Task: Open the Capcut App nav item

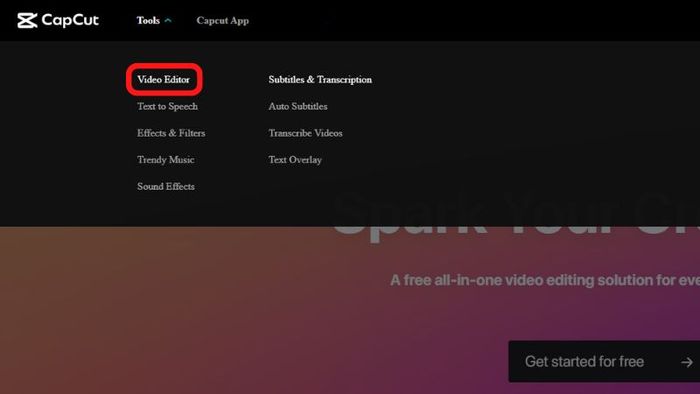Action: pyautogui.click(x=222, y=21)
